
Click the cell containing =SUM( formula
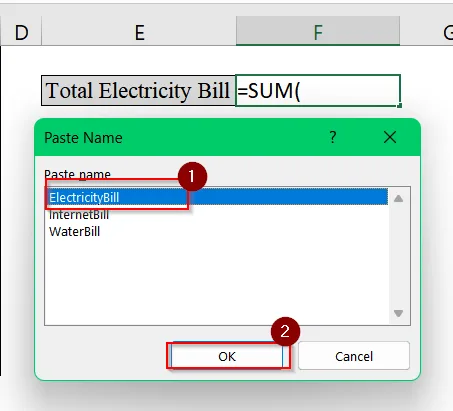(x=318, y=90)
